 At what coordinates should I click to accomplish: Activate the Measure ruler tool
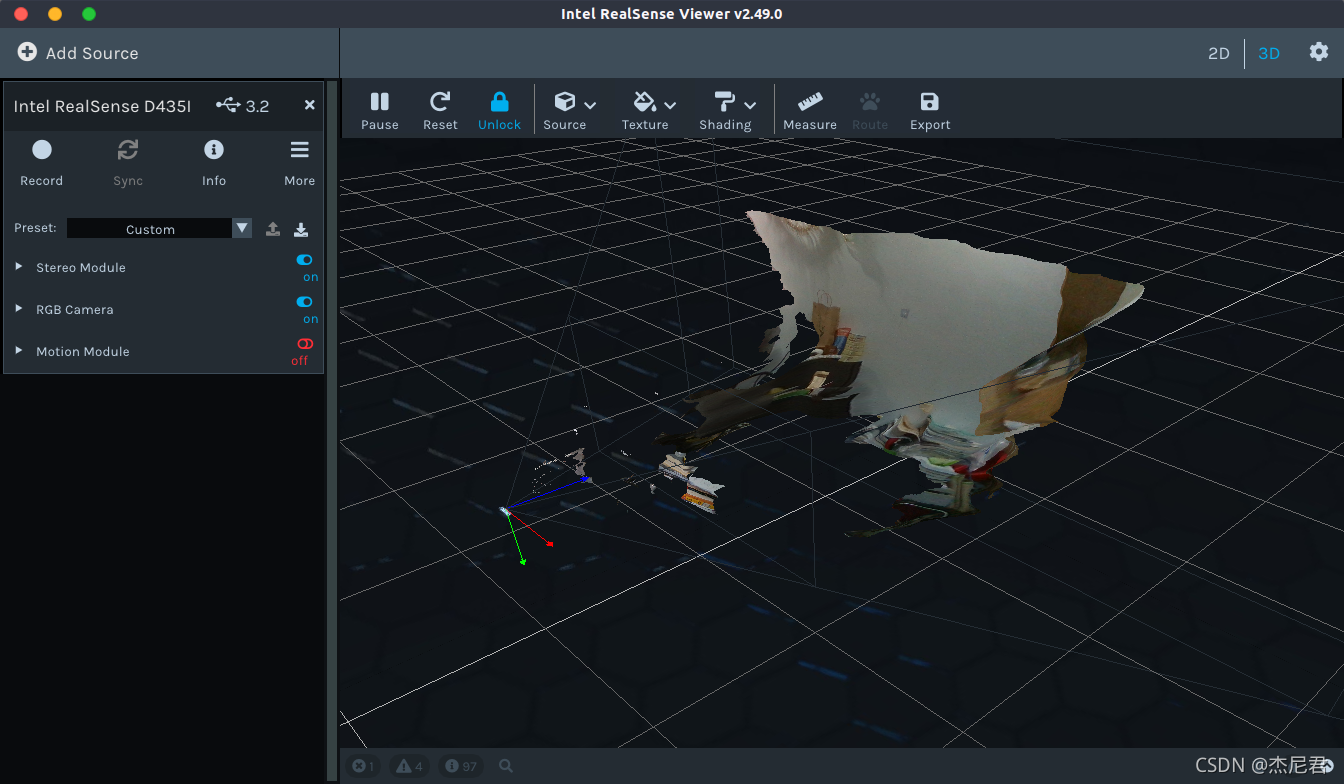point(810,110)
